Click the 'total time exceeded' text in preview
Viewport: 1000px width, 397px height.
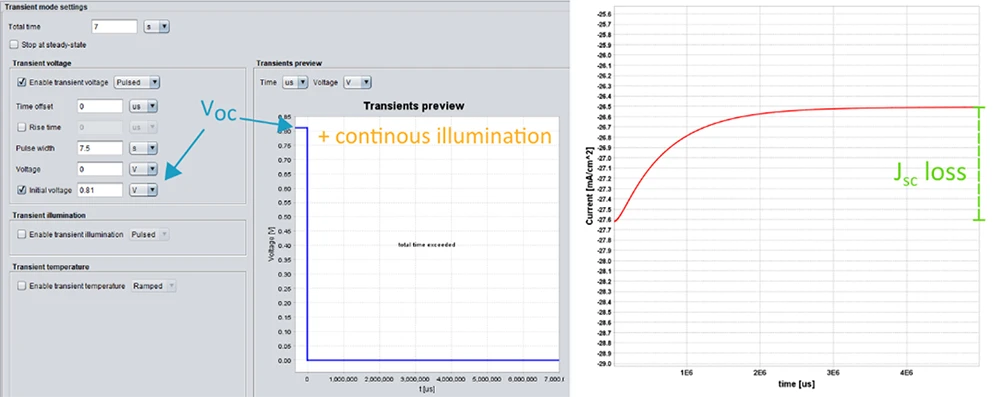point(426,245)
